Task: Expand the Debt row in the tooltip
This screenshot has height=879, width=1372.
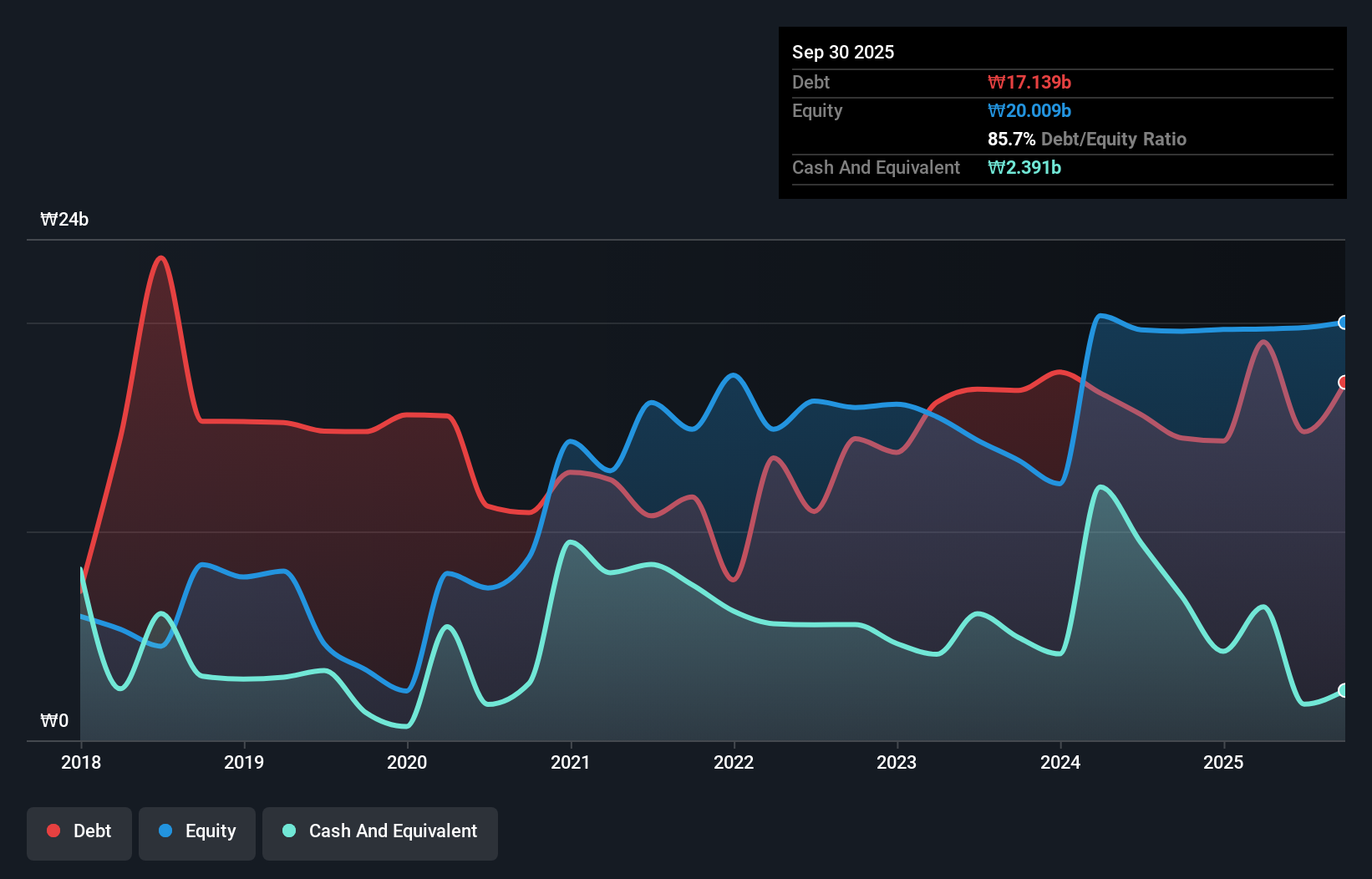Action: [810, 82]
